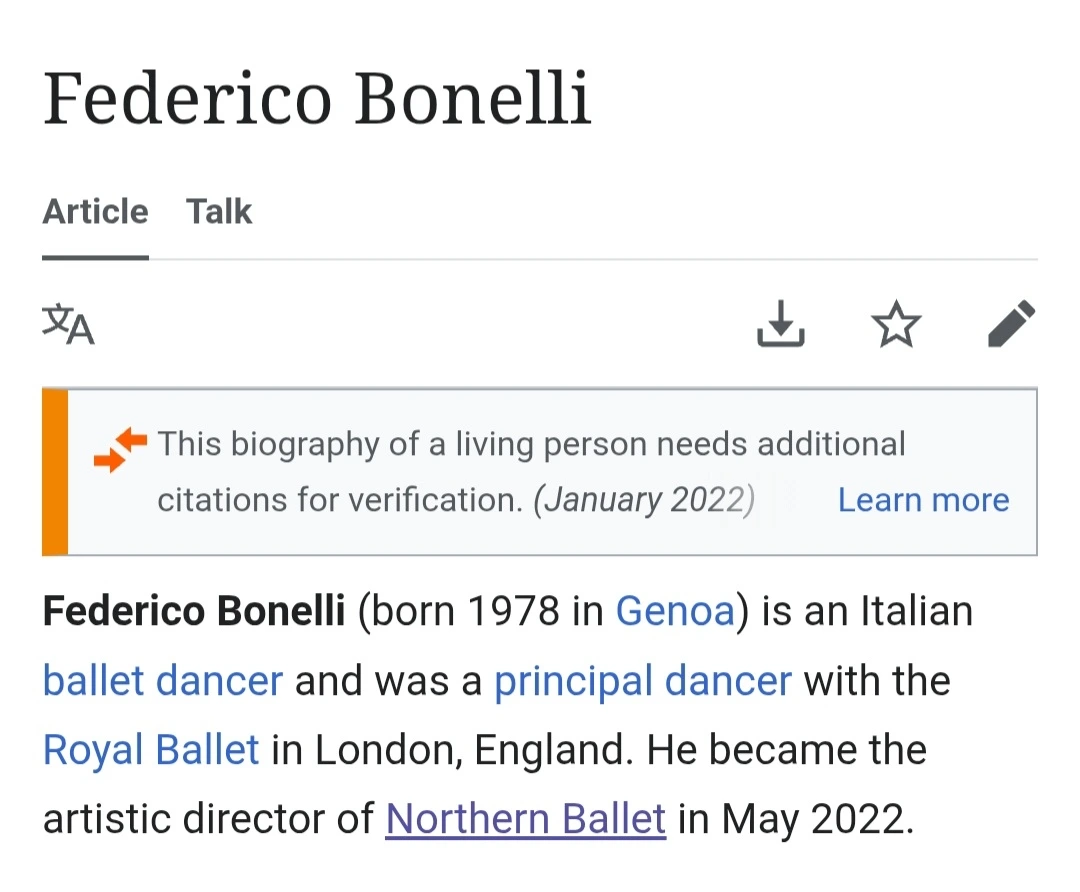
Task: Click the Federico Bonelli page title heading
Action: (x=317, y=99)
